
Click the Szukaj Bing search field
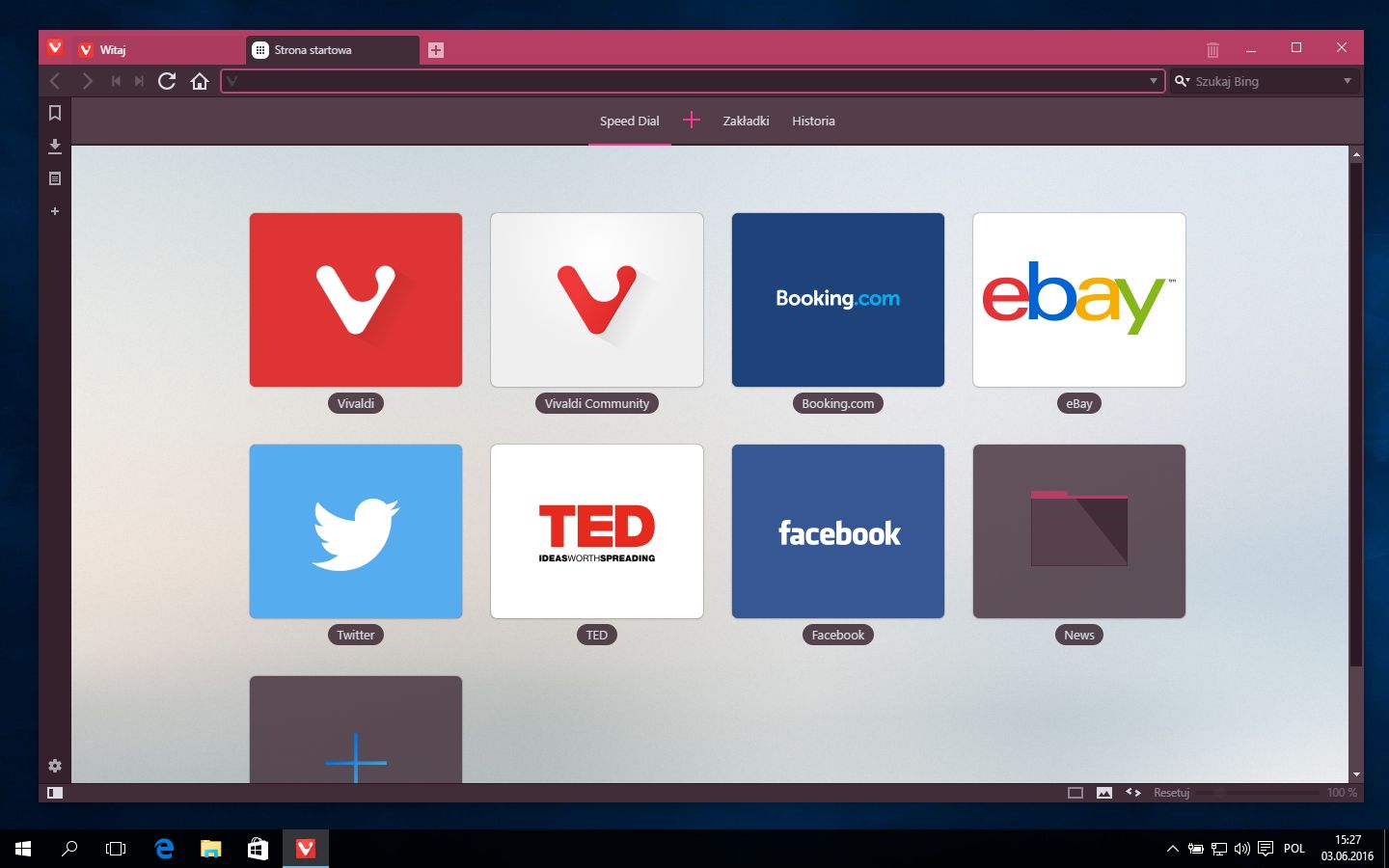[x=1266, y=81]
